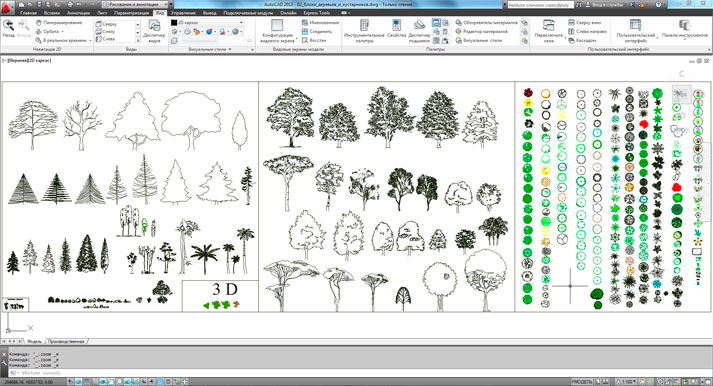713x386 pixels.
Task: Toggle РМОДЕЛЬ model space button
Action: click(582, 382)
